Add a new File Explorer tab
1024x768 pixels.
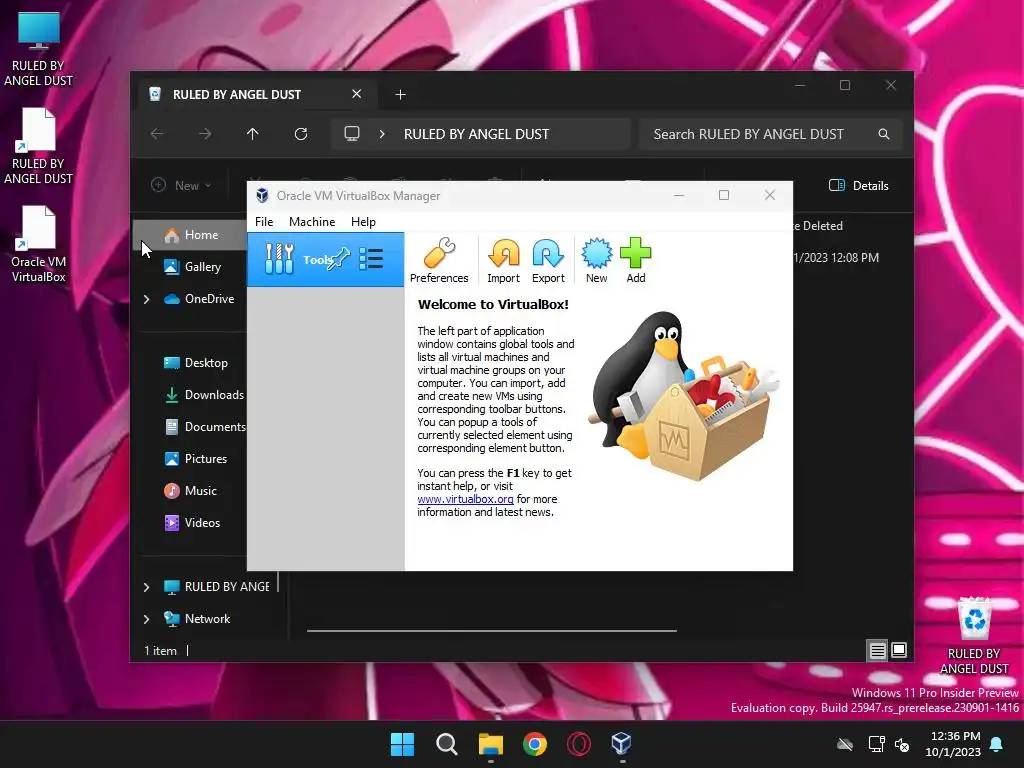[400, 95]
